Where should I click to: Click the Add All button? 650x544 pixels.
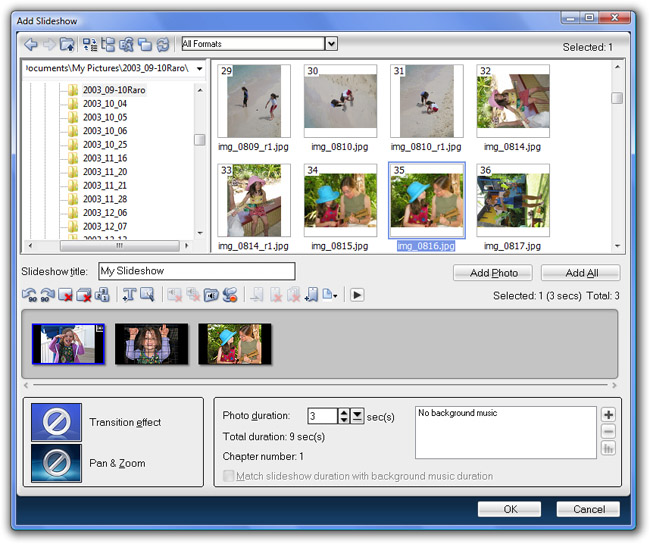(x=580, y=273)
